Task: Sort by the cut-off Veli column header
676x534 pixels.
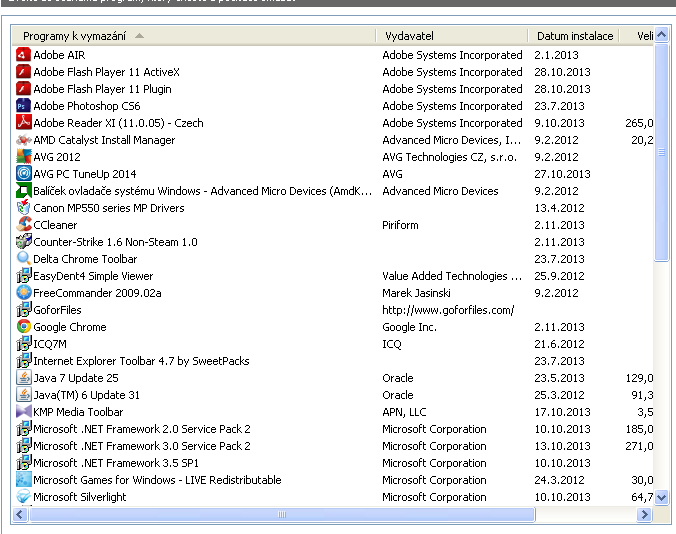Action: [637, 36]
